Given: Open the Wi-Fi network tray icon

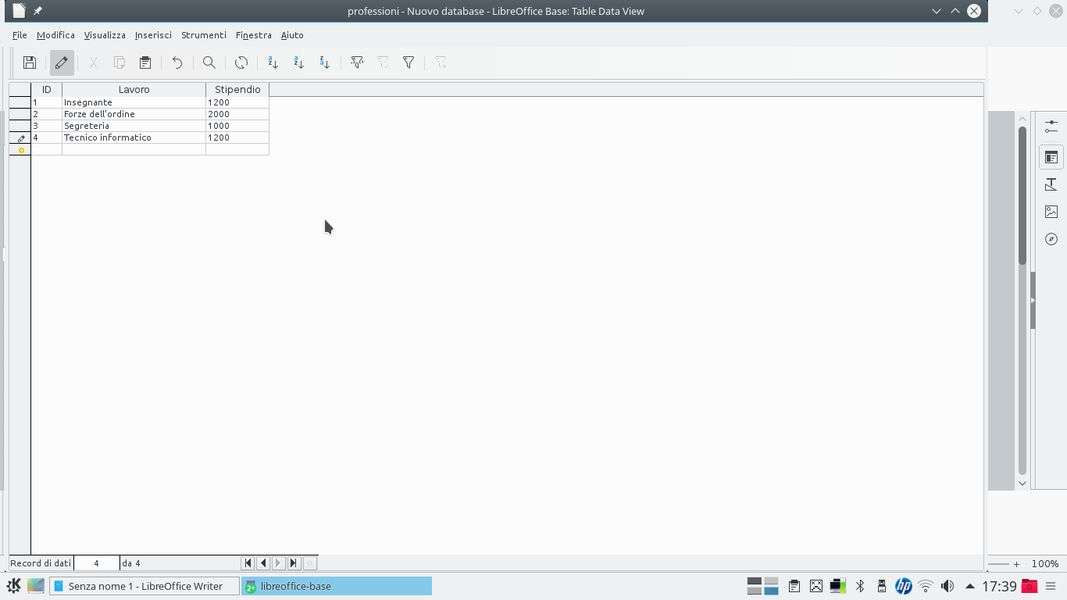Looking at the screenshot, I should 925,586.
